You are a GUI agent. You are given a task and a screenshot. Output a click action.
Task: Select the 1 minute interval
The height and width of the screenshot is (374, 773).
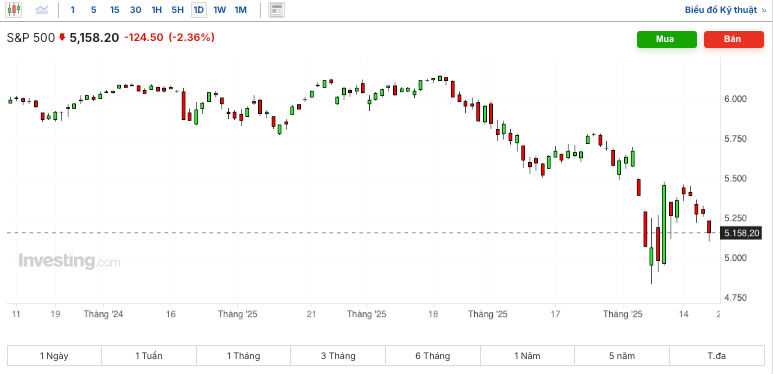coord(73,10)
